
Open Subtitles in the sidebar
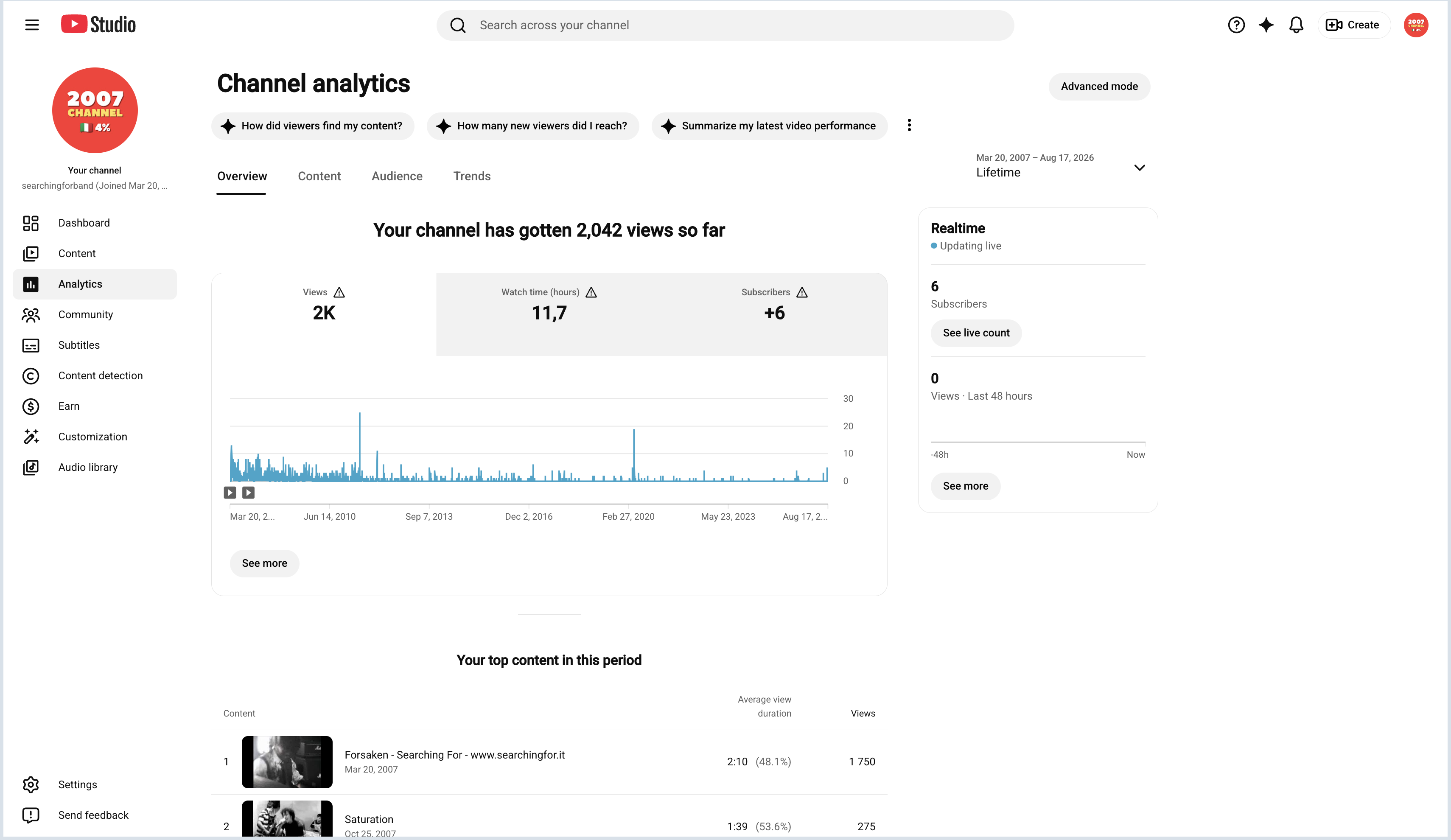(95, 345)
